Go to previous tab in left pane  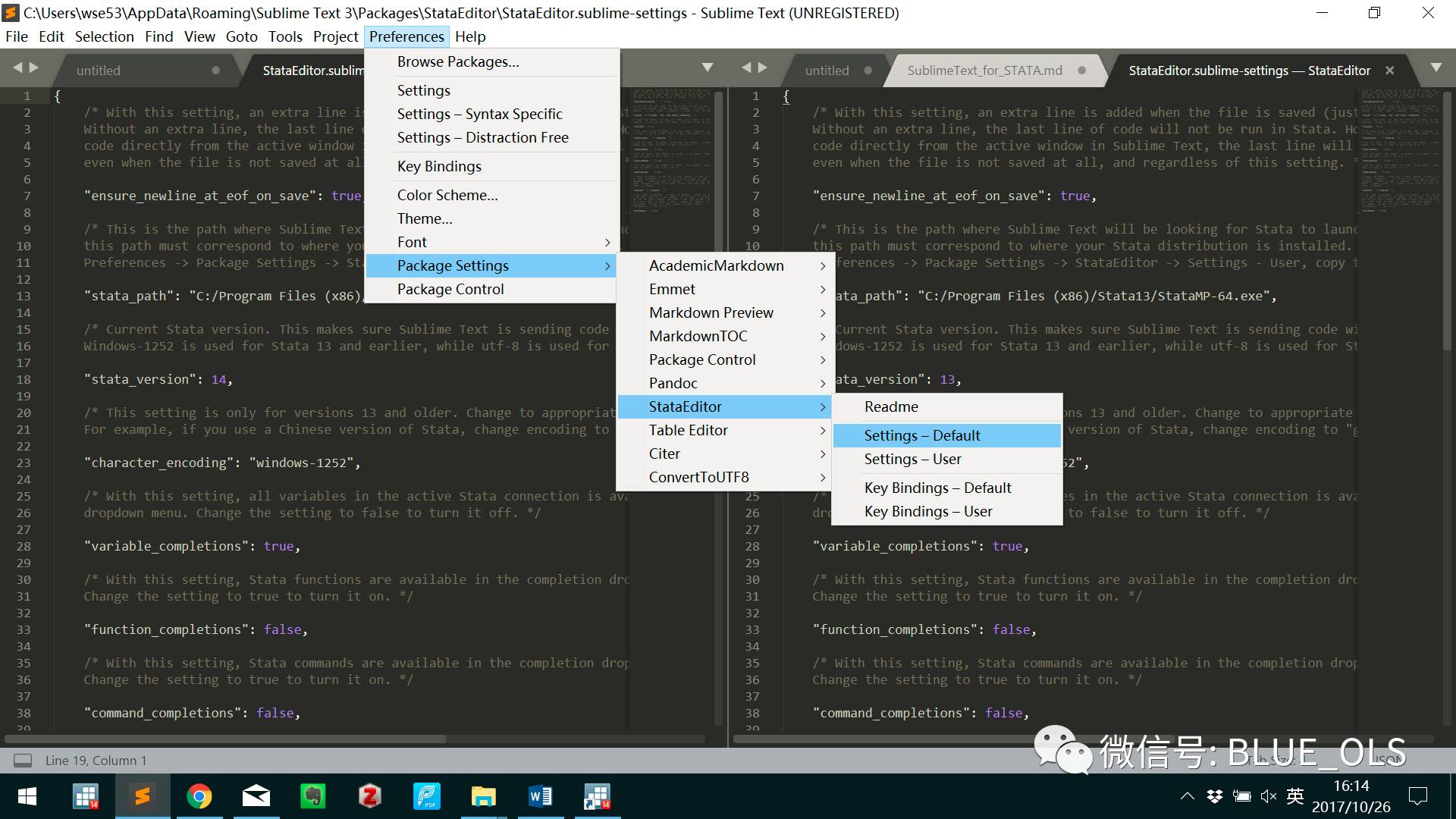point(17,68)
